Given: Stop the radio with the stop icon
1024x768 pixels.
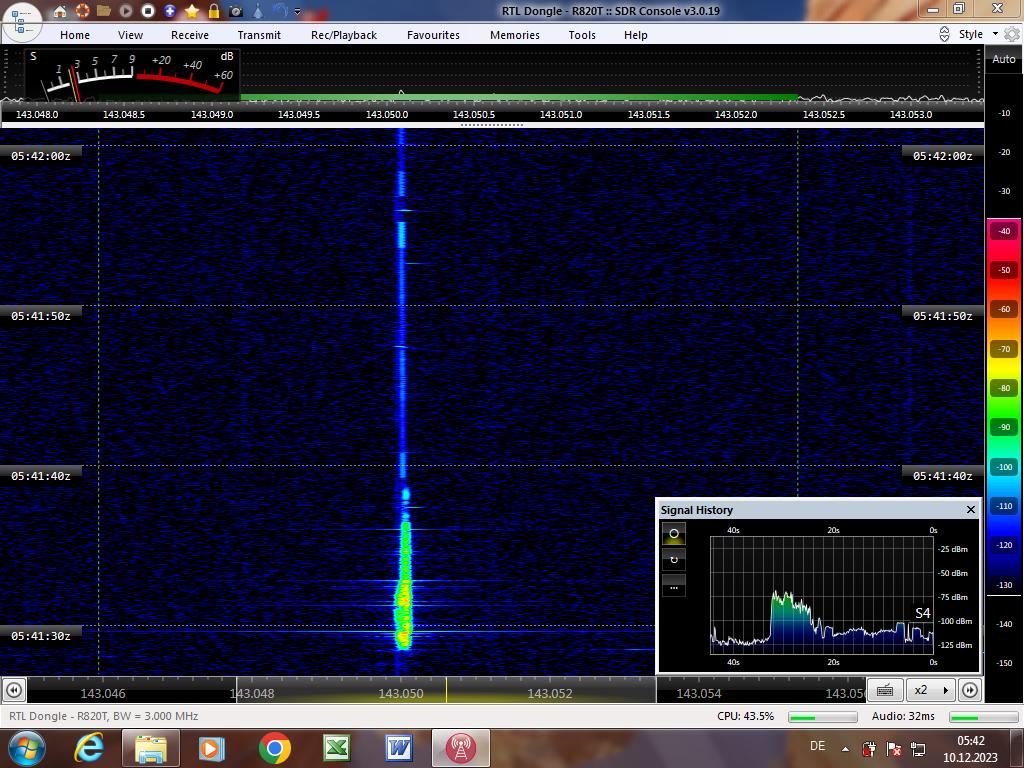Looking at the screenshot, I should [x=148, y=11].
